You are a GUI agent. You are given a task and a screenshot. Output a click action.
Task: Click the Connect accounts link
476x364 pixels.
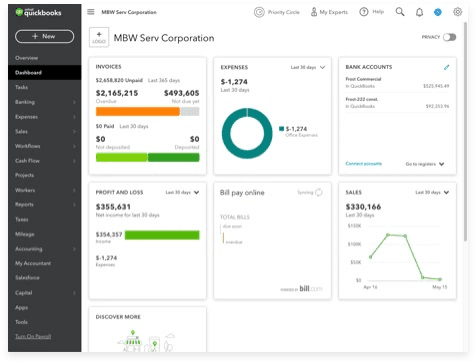coord(364,164)
